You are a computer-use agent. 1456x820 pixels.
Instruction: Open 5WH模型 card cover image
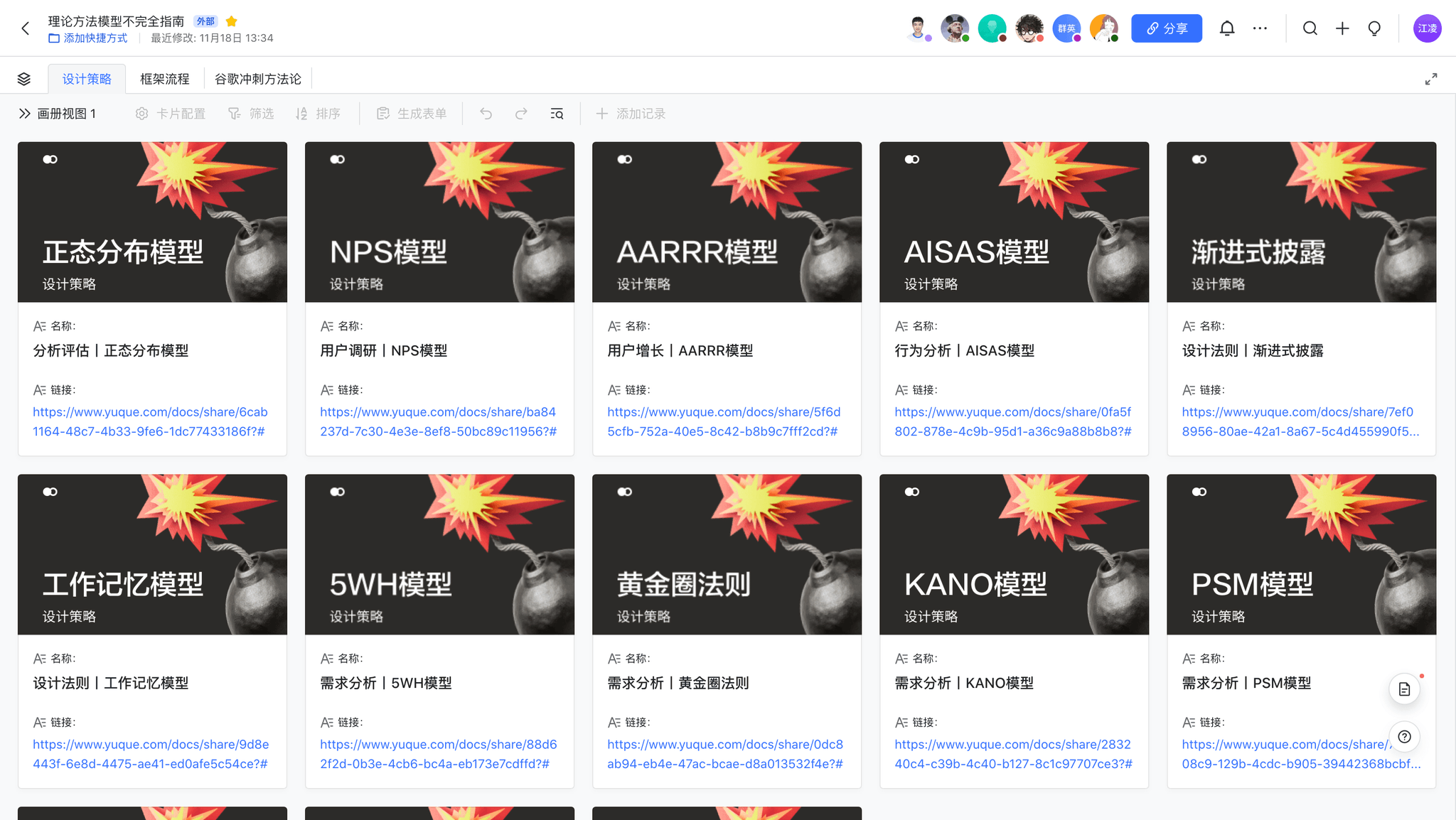click(439, 554)
